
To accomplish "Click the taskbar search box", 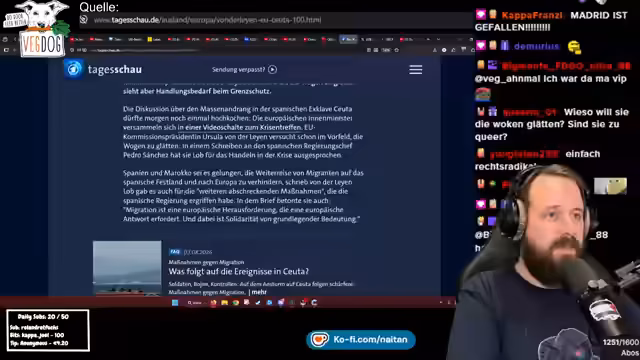I will pyautogui.click(x=195, y=302).
